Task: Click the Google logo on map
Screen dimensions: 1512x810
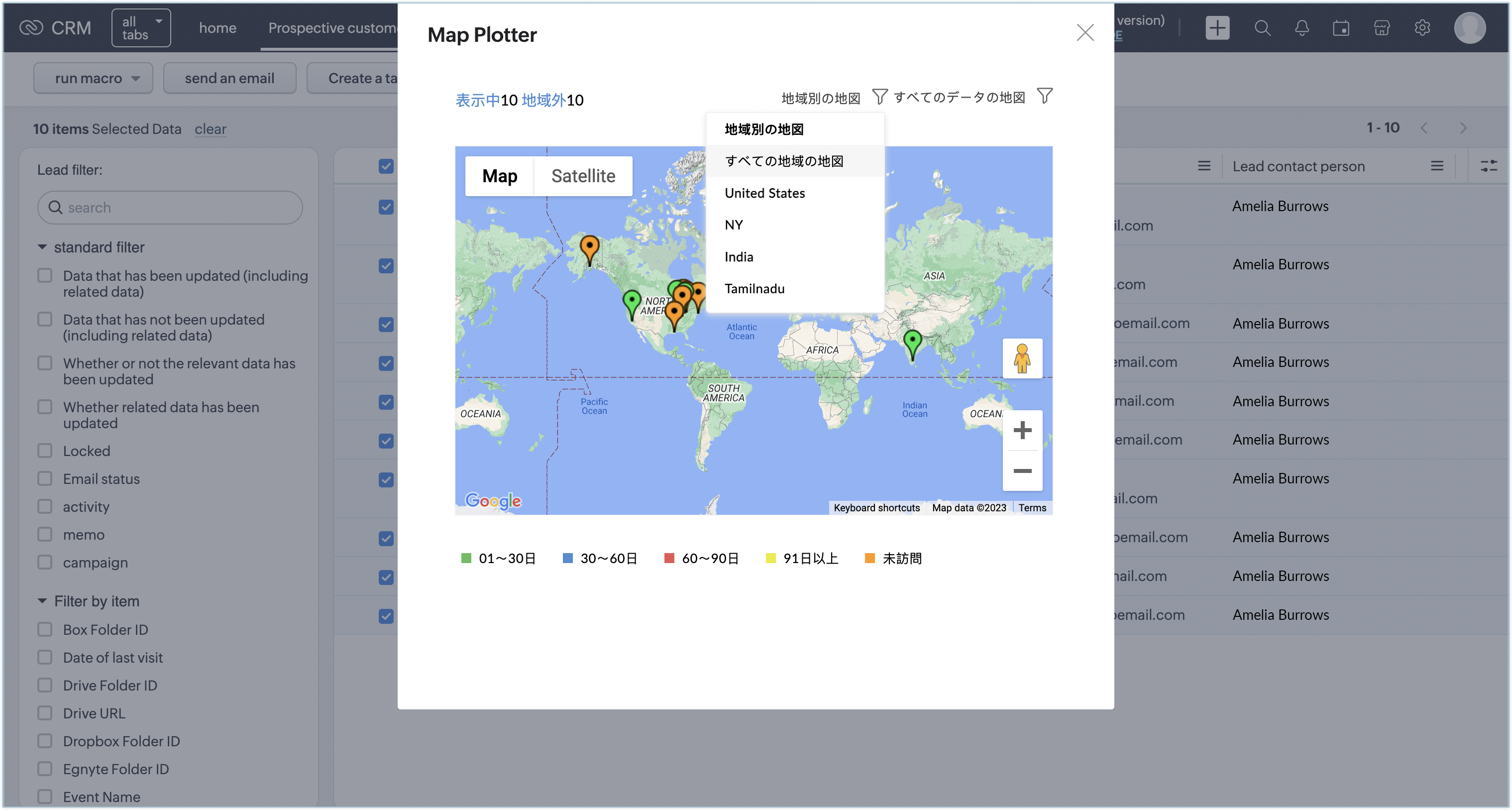Action: pos(493,501)
